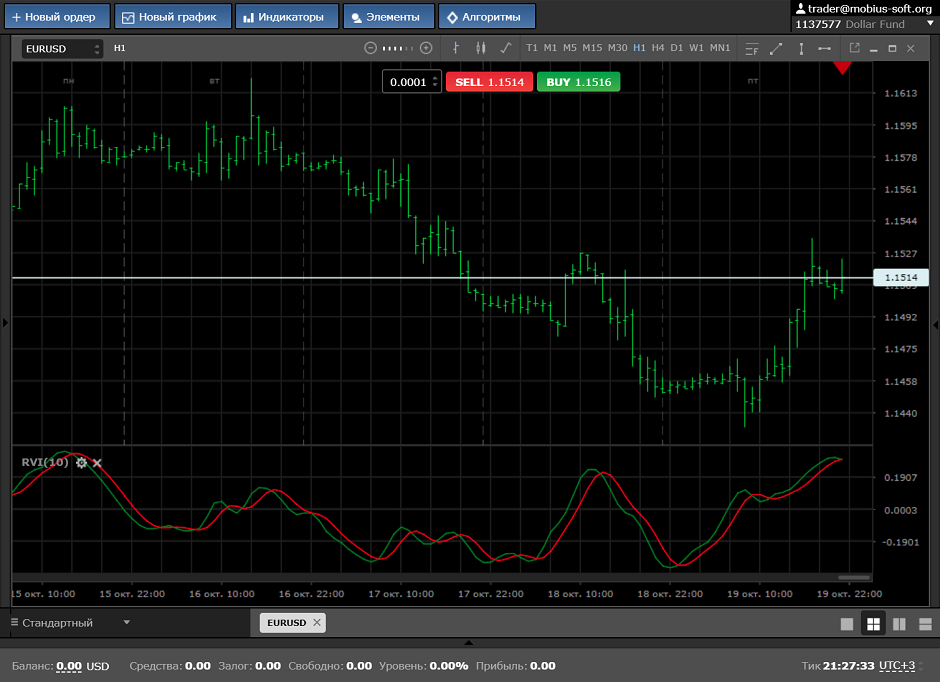This screenshot has height=682, width=940.
Task: Switch to the MN1 timeframe
Action: click(720, 48)
